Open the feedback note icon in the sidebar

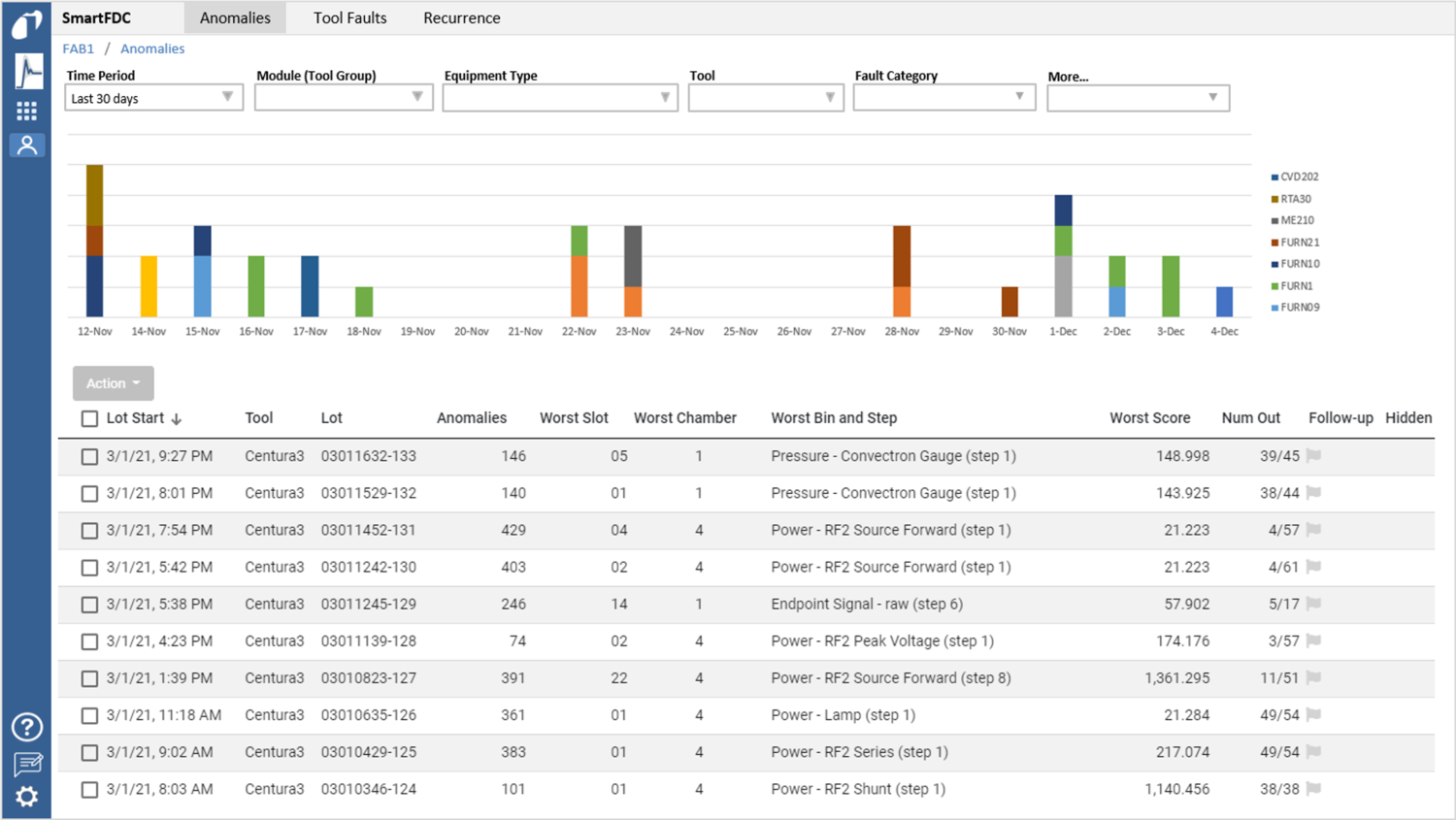point(27,765)
